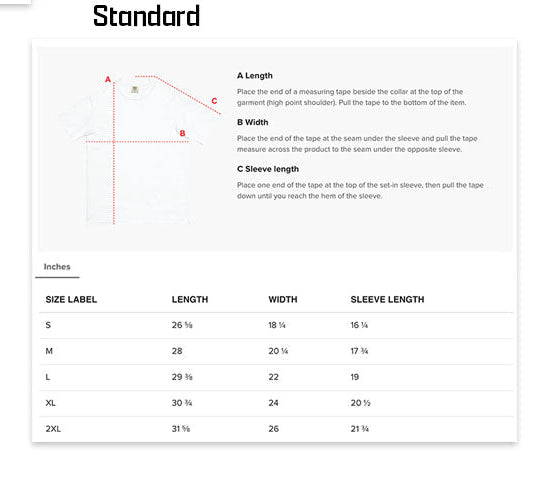Click the B Width heading
Screen dimensions: 557x478
tap(253, 122)
